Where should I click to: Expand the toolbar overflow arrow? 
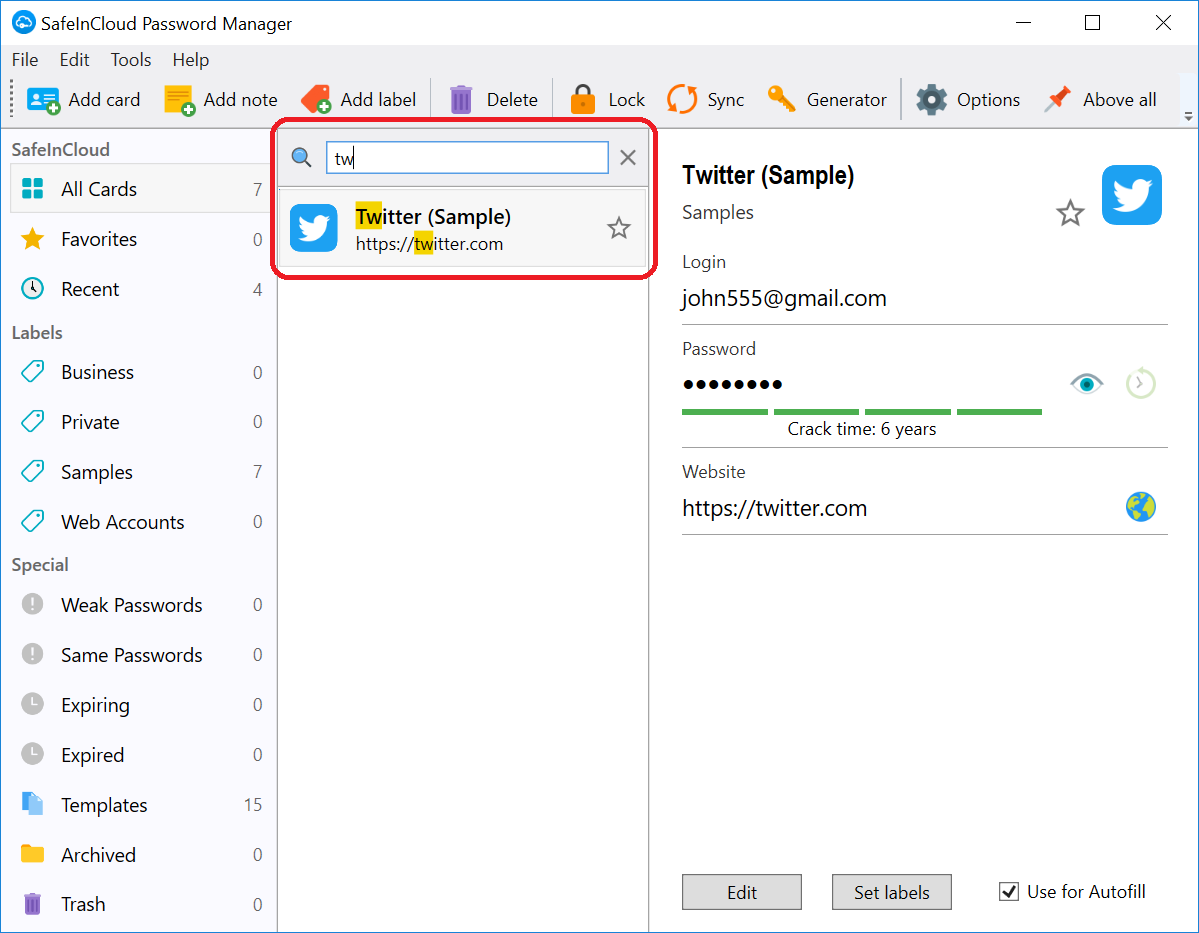[1188, 116]
